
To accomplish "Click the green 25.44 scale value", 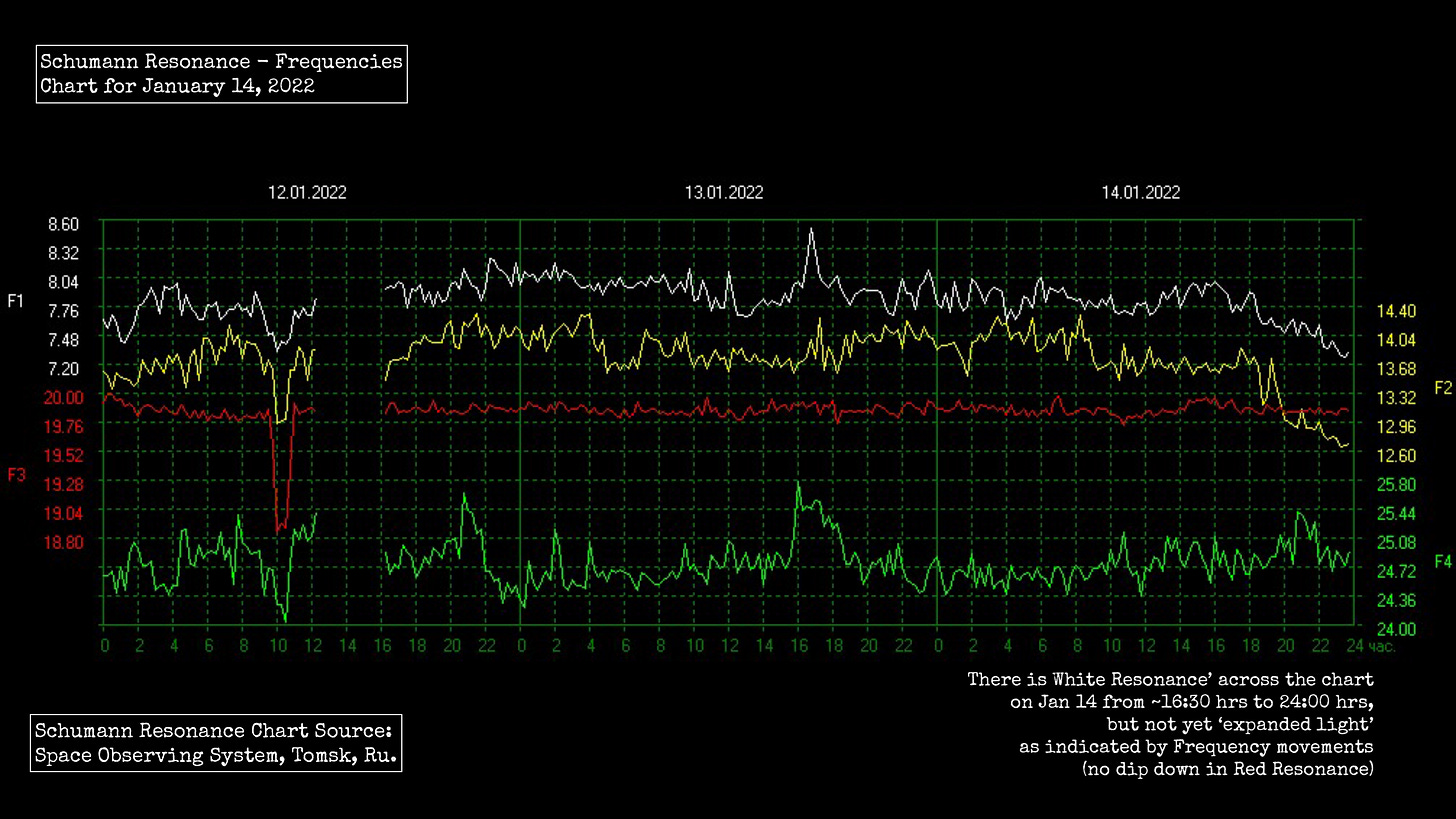I will tap(1396, 513).
